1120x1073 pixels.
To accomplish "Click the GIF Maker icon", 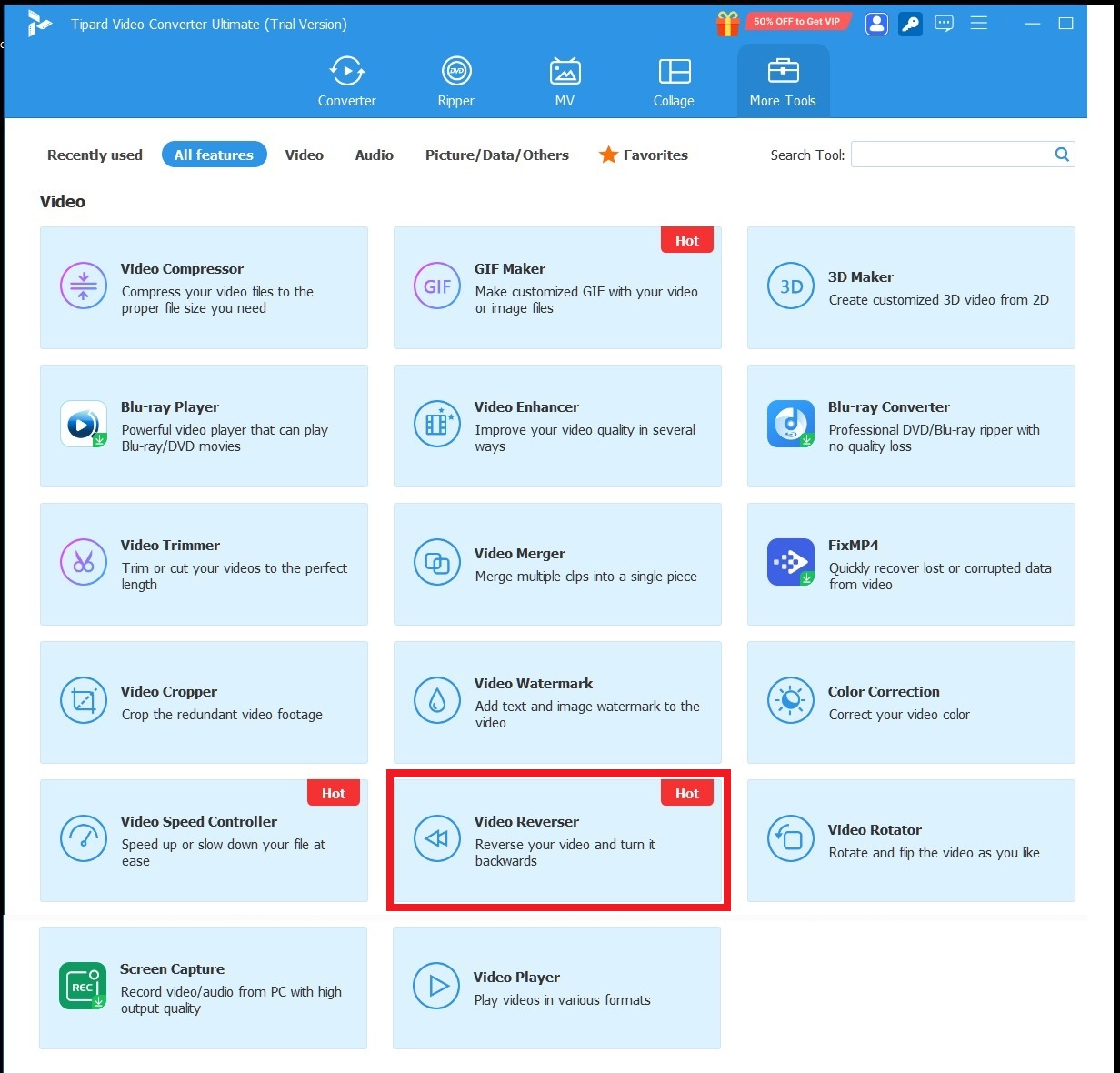I will [437, 286].
